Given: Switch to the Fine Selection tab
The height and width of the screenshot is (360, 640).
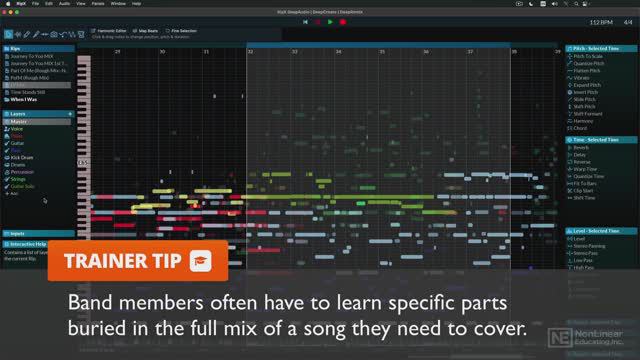Looking at the screenshot, I should [181, 31].
